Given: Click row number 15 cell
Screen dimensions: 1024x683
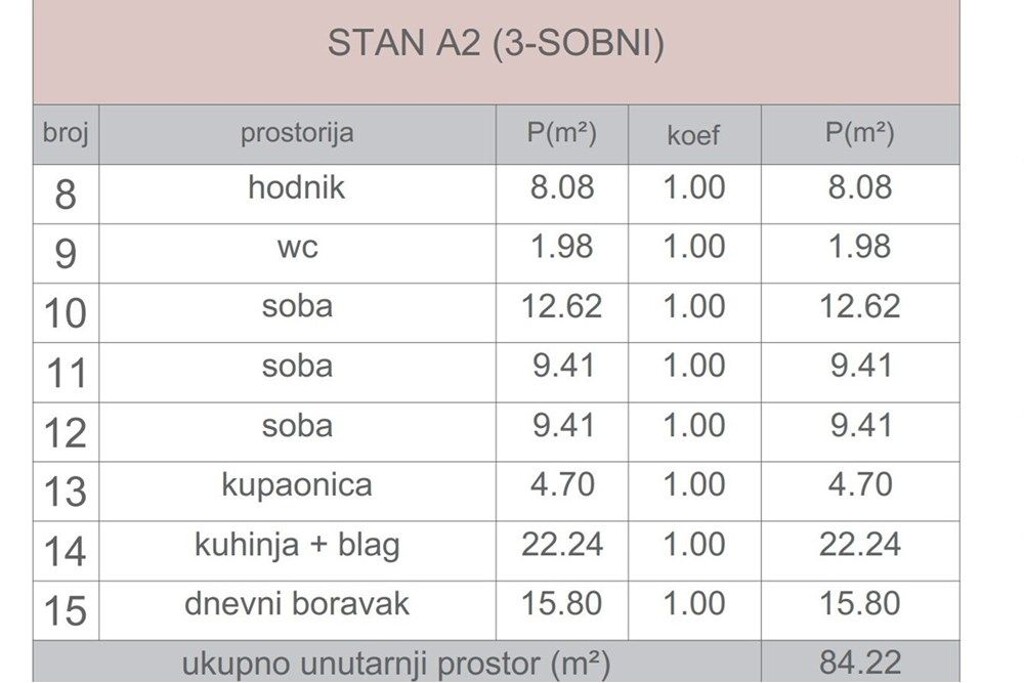Looking at the screenshot, I should [66, 611].
